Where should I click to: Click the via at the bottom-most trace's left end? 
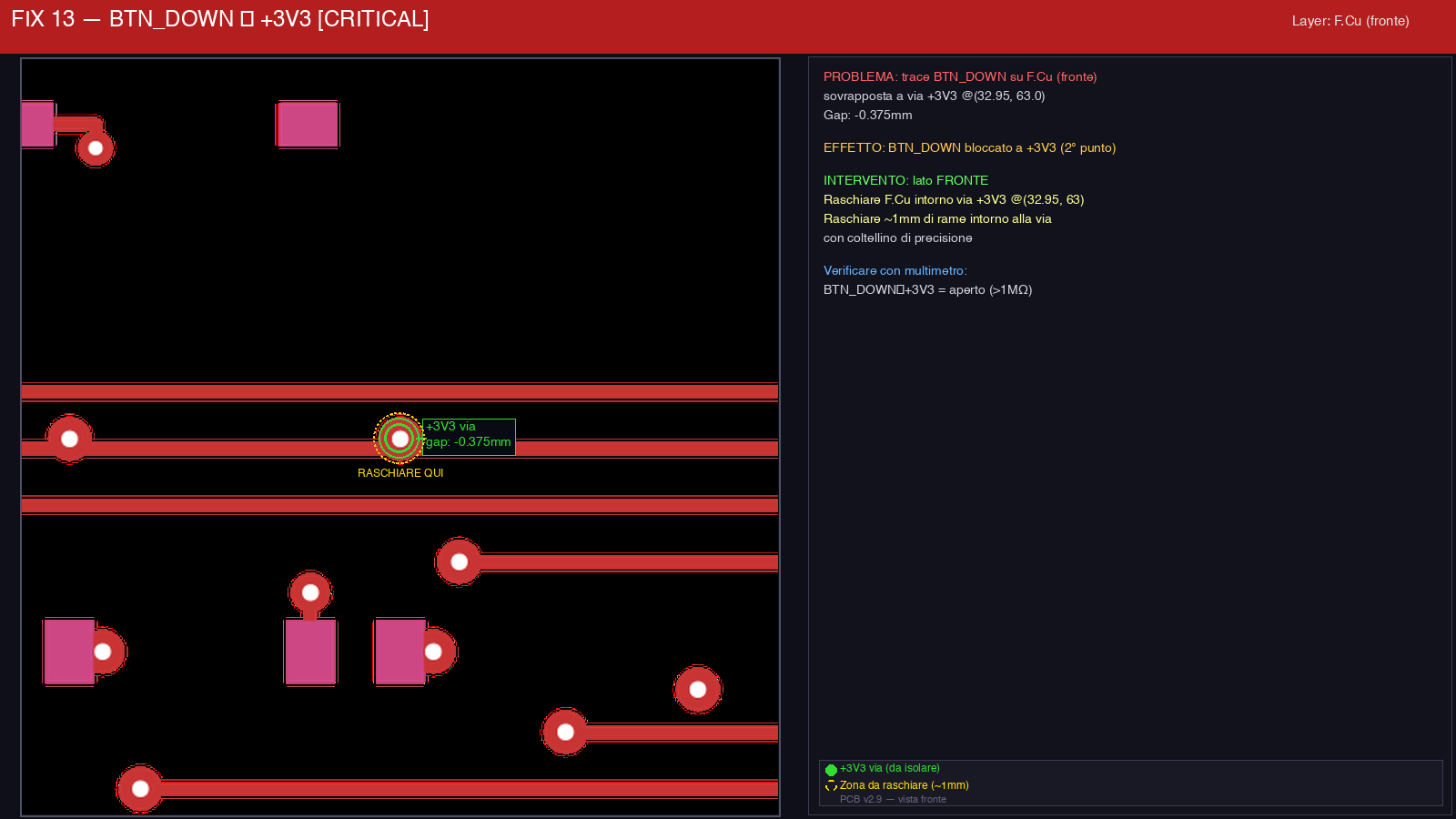(140, 788)
